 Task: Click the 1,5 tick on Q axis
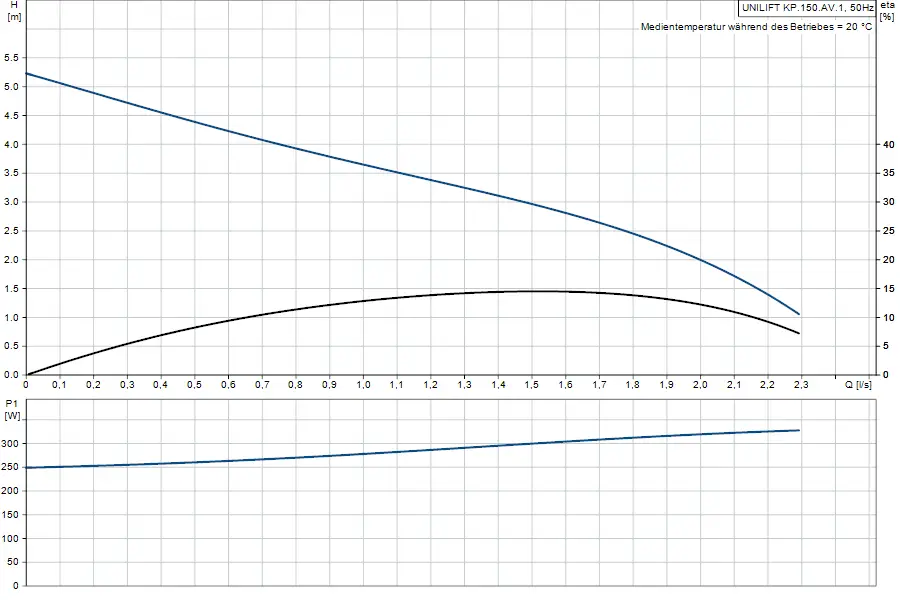coord(532,385)
